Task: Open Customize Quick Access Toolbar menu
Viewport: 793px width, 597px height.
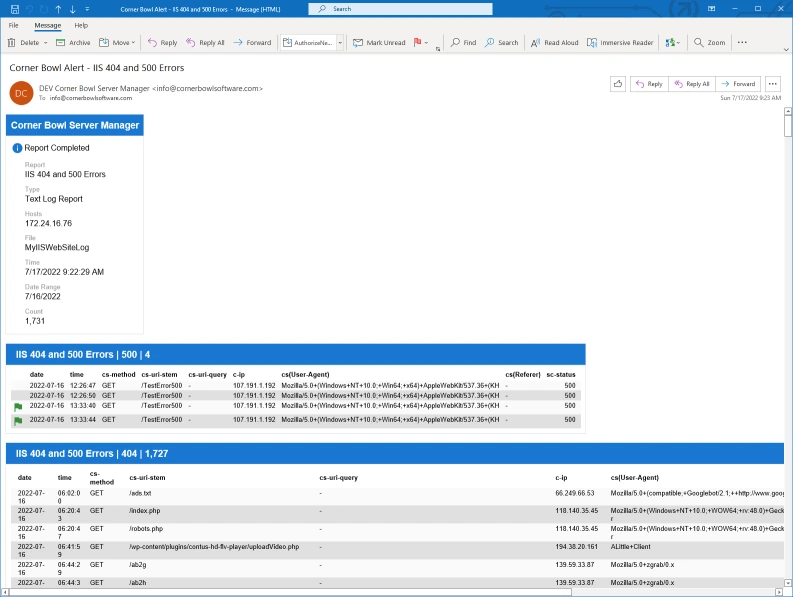Action: [x=87, y=9]
